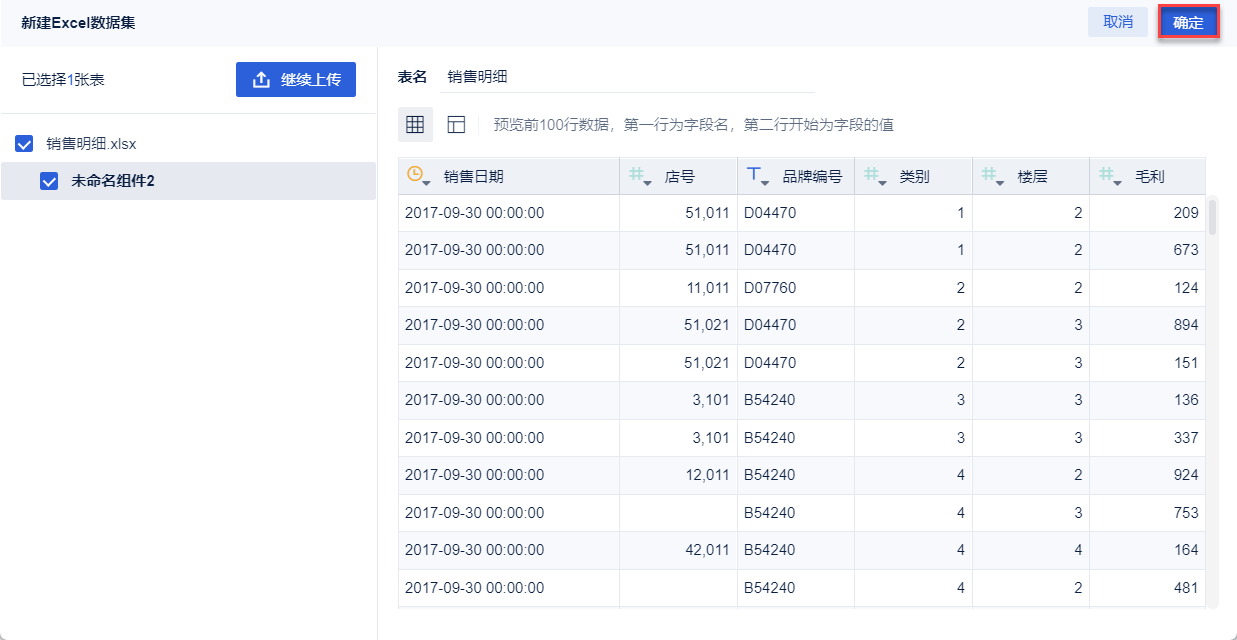Click the vertical scrollbar of the preview table
The height and width of the screenshot is (640, 1237).
point(1212,216)
